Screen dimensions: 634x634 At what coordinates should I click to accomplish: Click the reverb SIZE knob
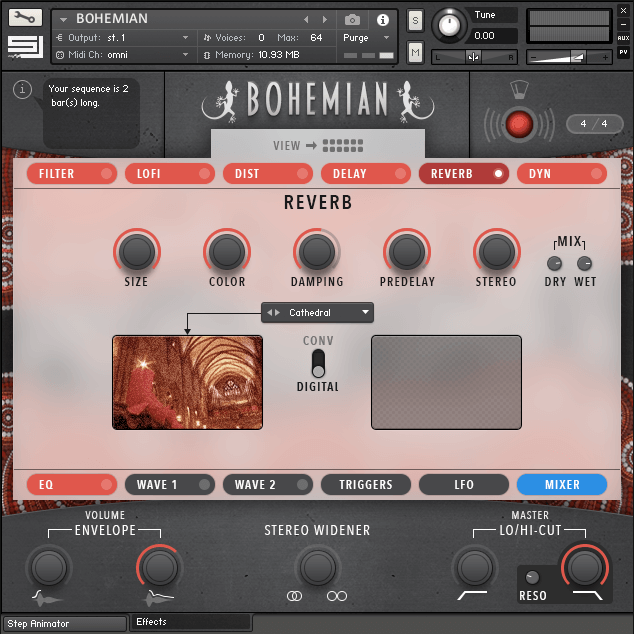pos(136,251)
